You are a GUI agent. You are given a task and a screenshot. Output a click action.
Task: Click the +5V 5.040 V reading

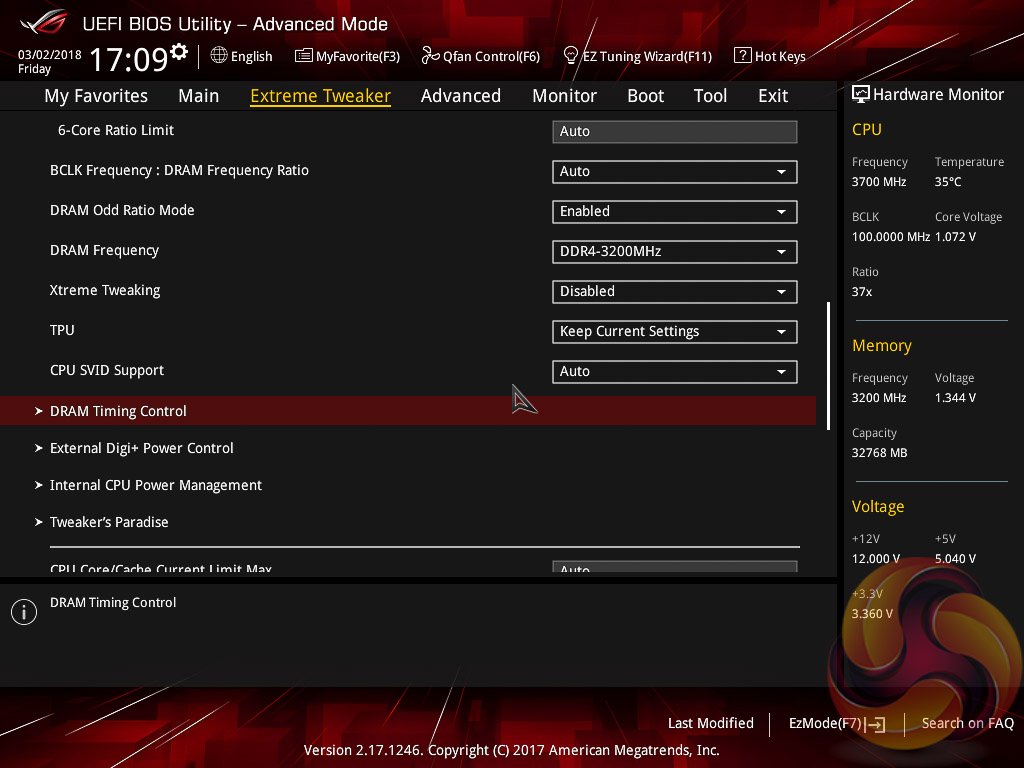tap(955, 559)
